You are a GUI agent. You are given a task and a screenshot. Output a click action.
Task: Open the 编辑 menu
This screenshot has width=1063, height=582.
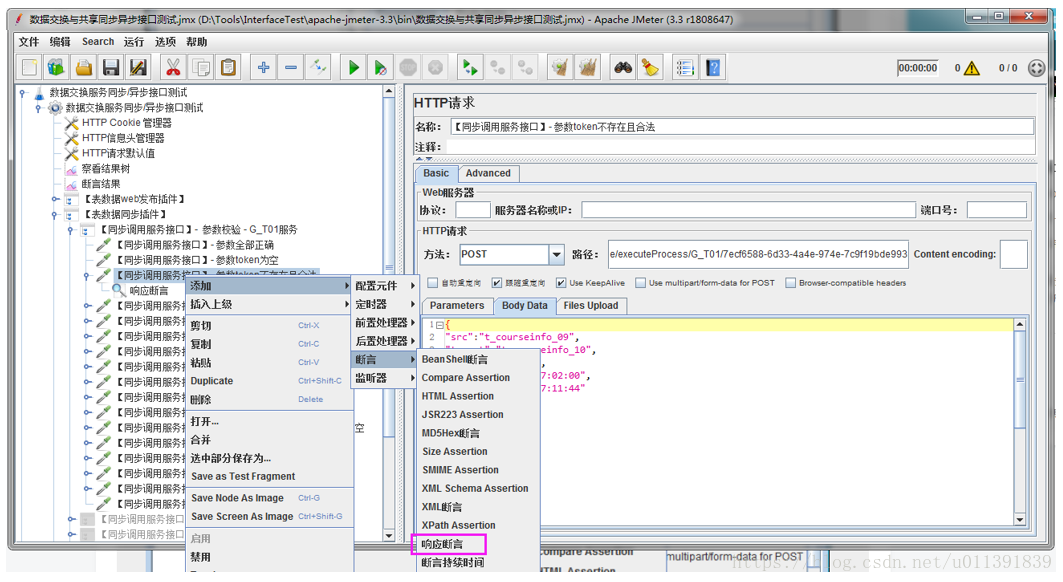coord(60,42)
